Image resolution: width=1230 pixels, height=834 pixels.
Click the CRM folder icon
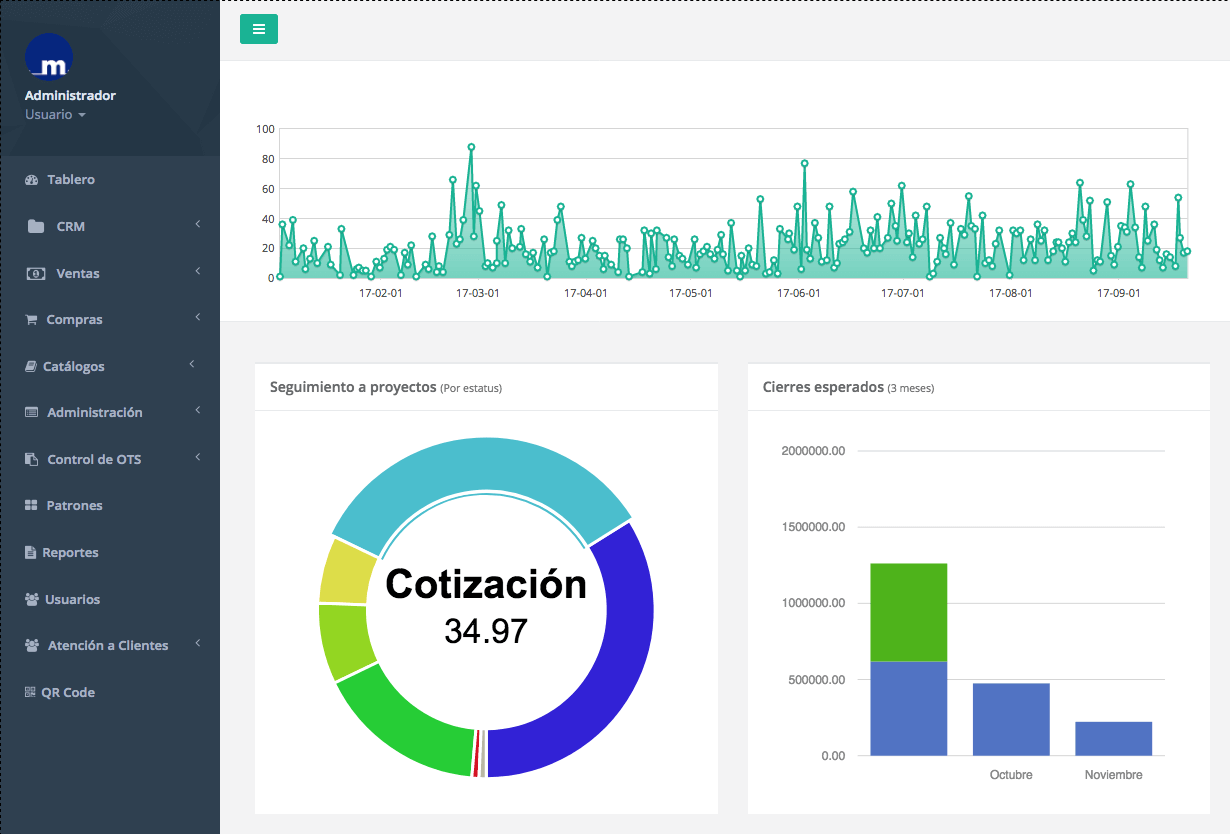tap(36, 227)
